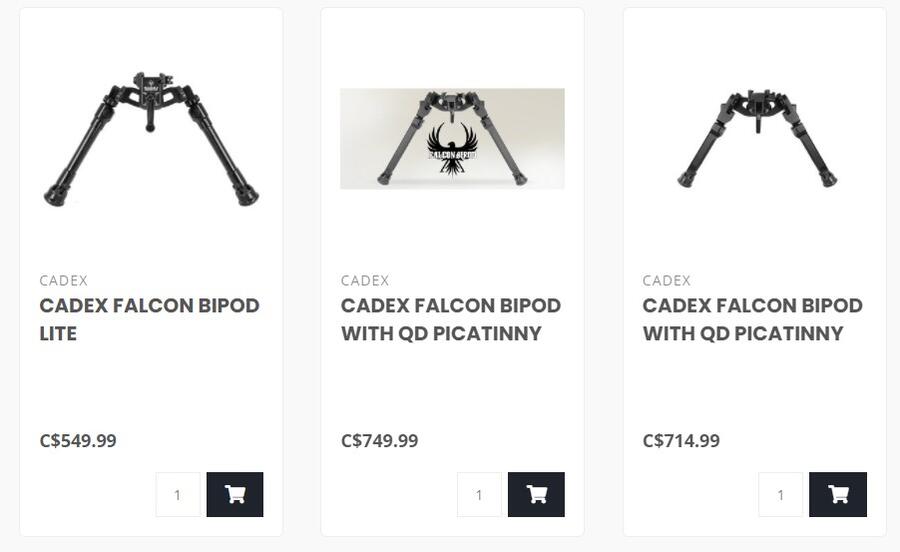The image size is (900, 552).
Task: Focus quantity field for the C$749.99 bipod
Action: (479, 494)
